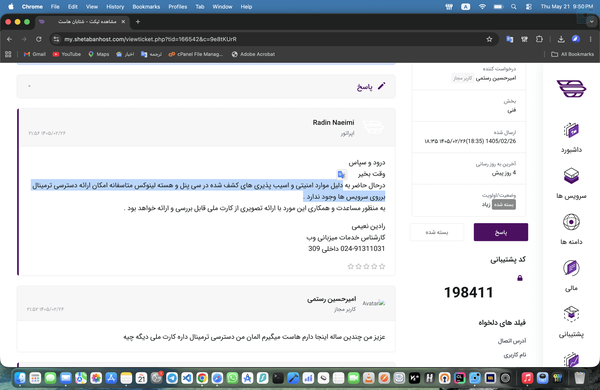Rate Radin Naeimi's reply with stars

pos(366,266)
